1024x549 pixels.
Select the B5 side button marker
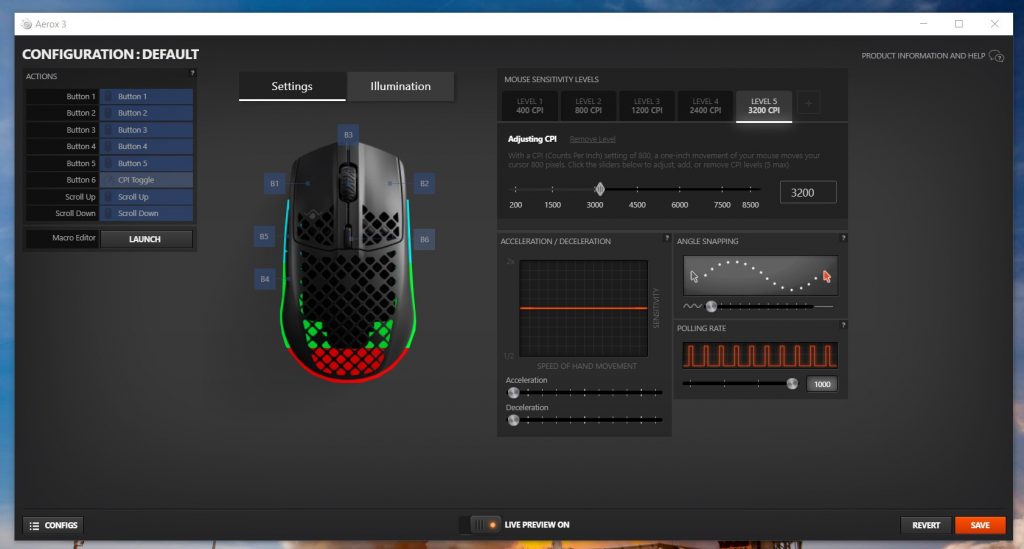point(264,236)
